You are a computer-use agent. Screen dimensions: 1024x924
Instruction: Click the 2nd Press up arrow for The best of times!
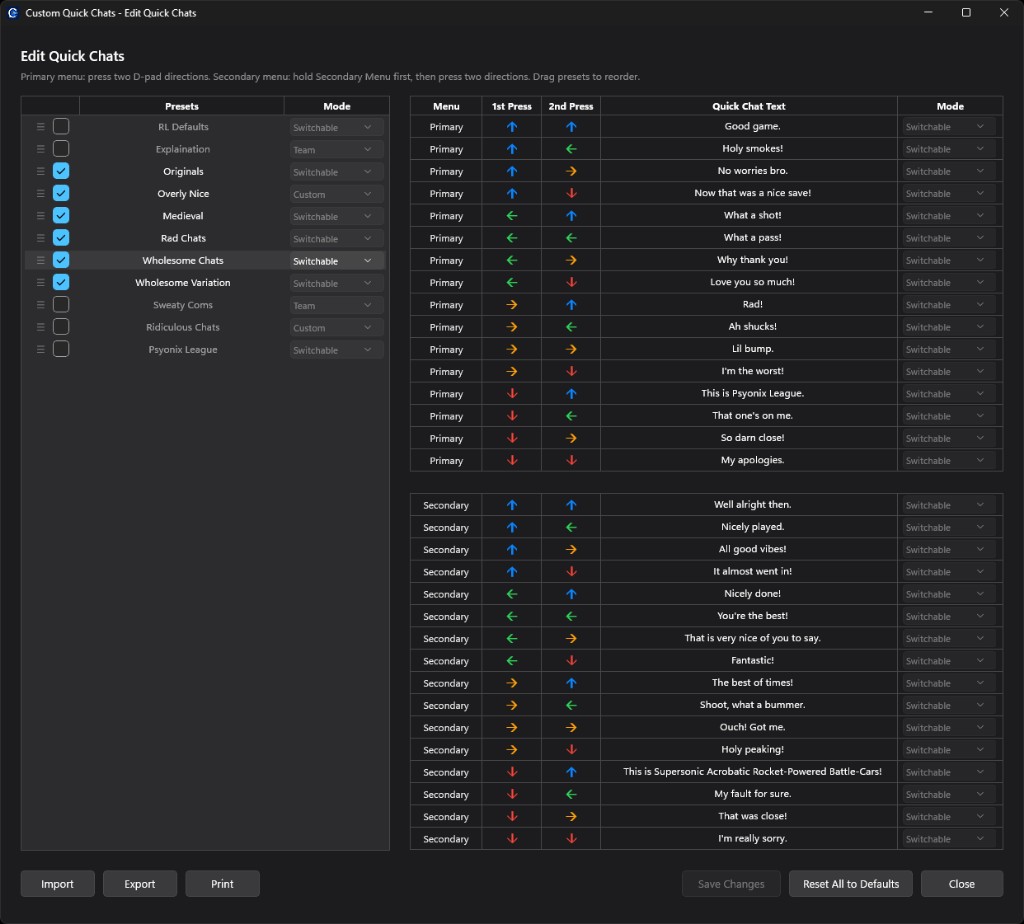(x=571, y=683)
